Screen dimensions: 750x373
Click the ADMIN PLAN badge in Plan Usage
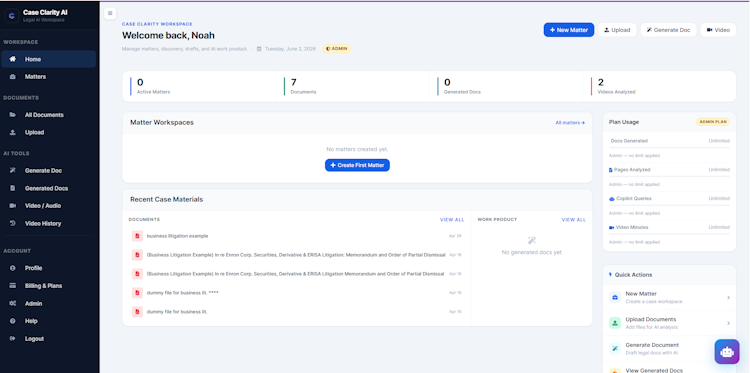point(713,122)
